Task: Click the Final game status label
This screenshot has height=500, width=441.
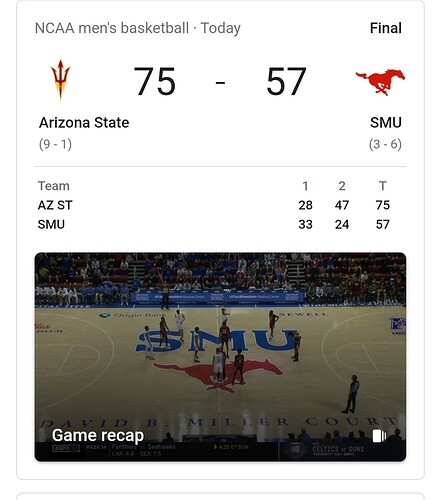Action: [x=386, y=28]
